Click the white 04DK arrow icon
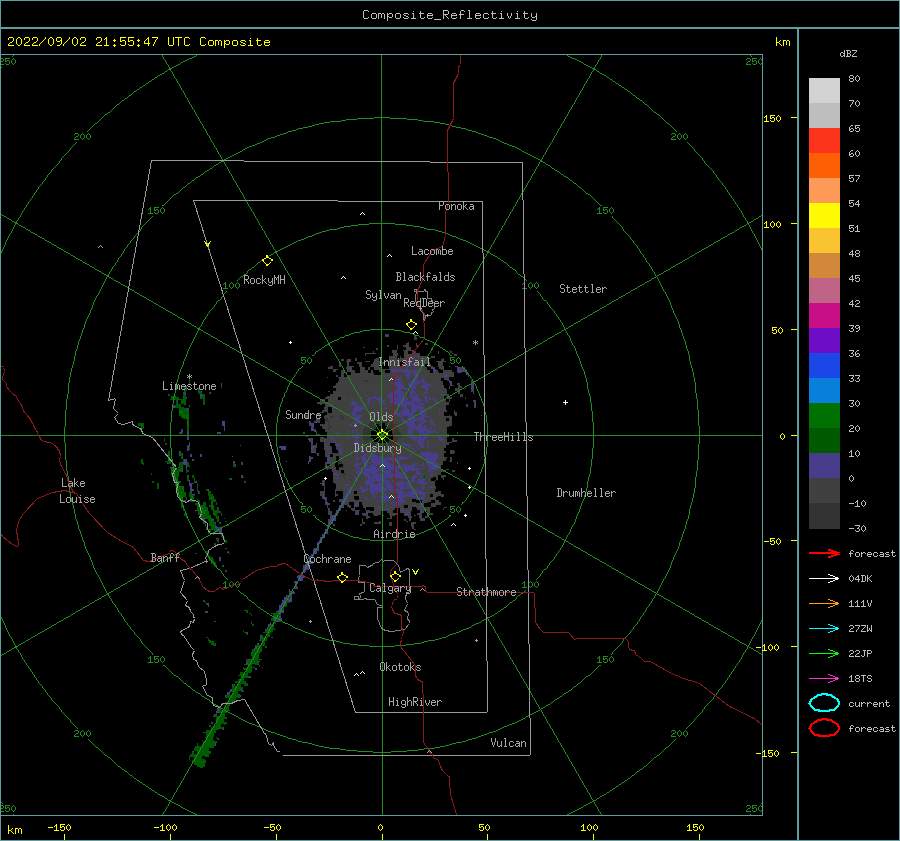 point(824,578)
